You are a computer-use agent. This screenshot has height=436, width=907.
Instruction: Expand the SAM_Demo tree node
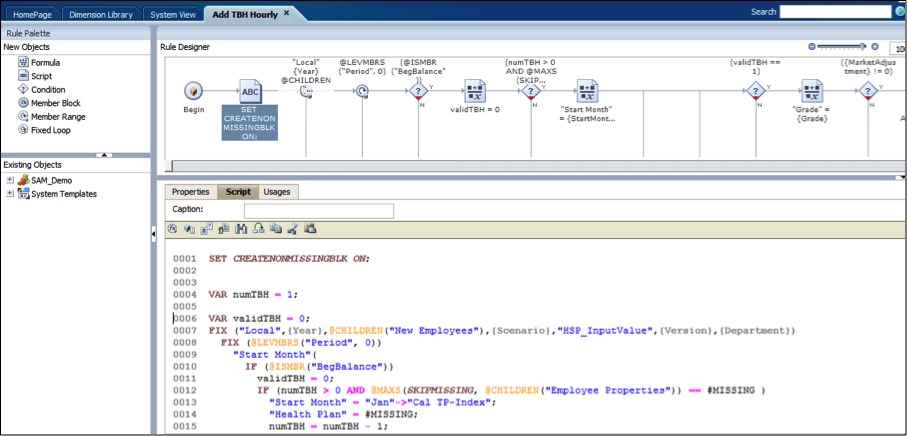[10, 180]
